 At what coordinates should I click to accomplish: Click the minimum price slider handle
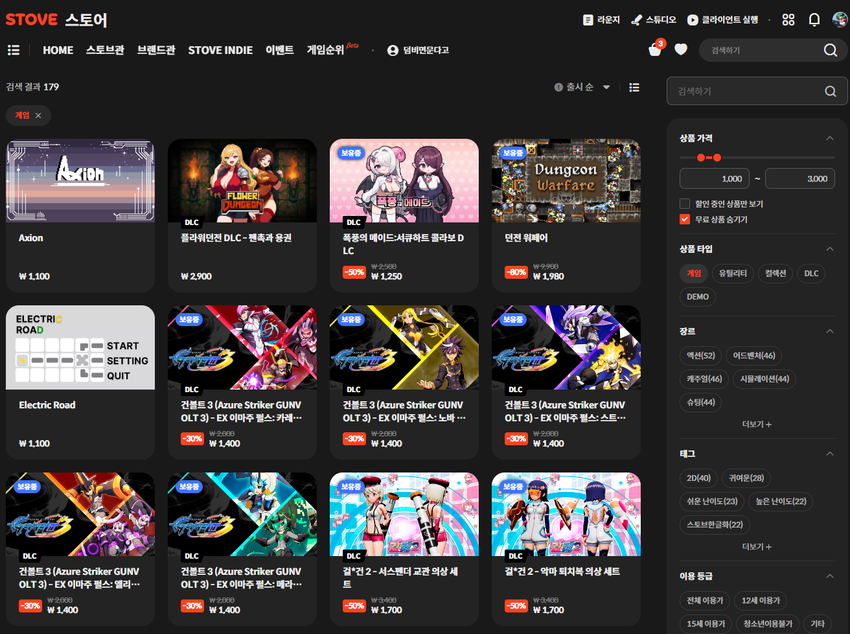pyautogui.click(x=701, y=158)
